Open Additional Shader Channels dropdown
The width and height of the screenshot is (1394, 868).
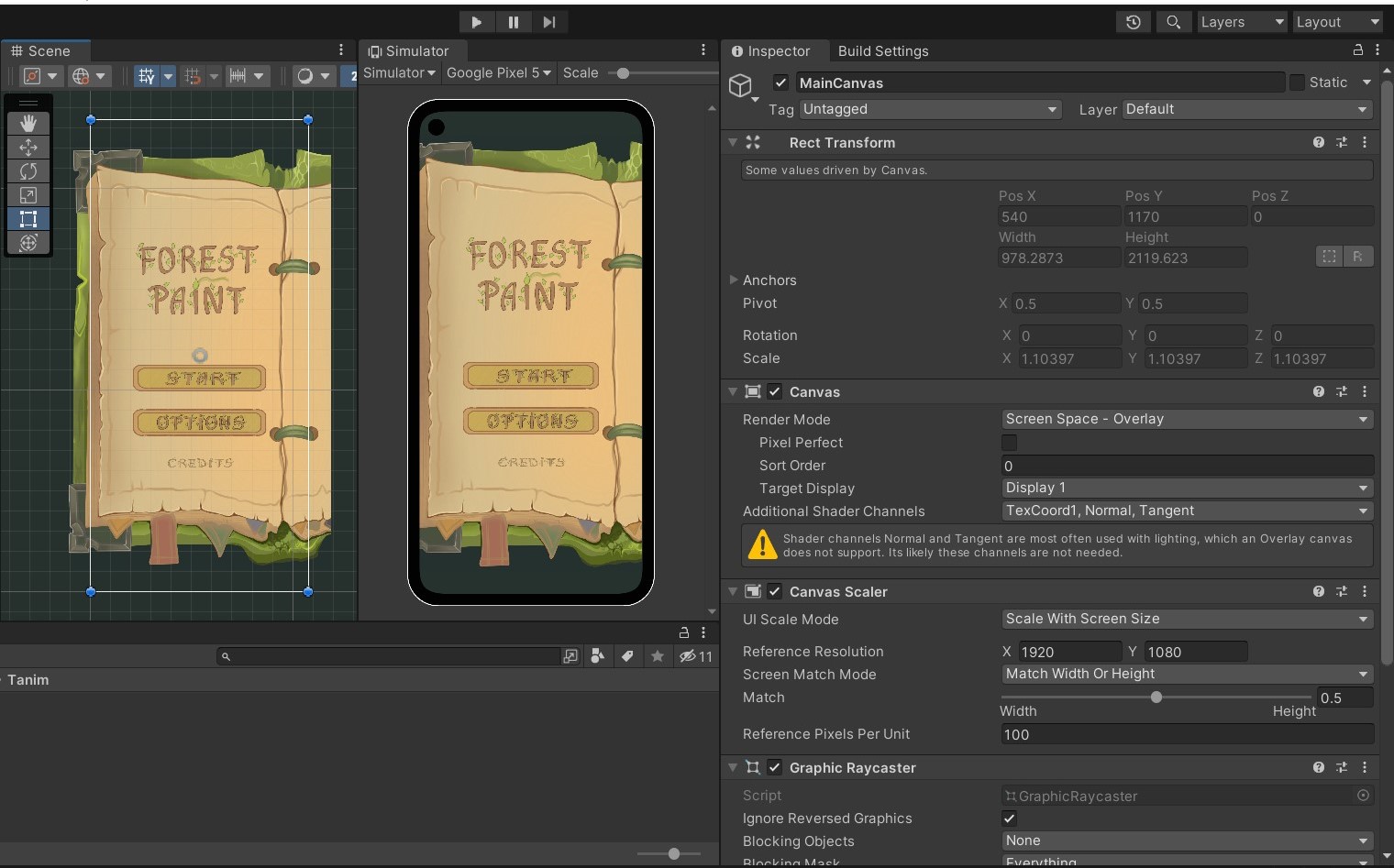pyautogui.click(x=1188, y=511)
